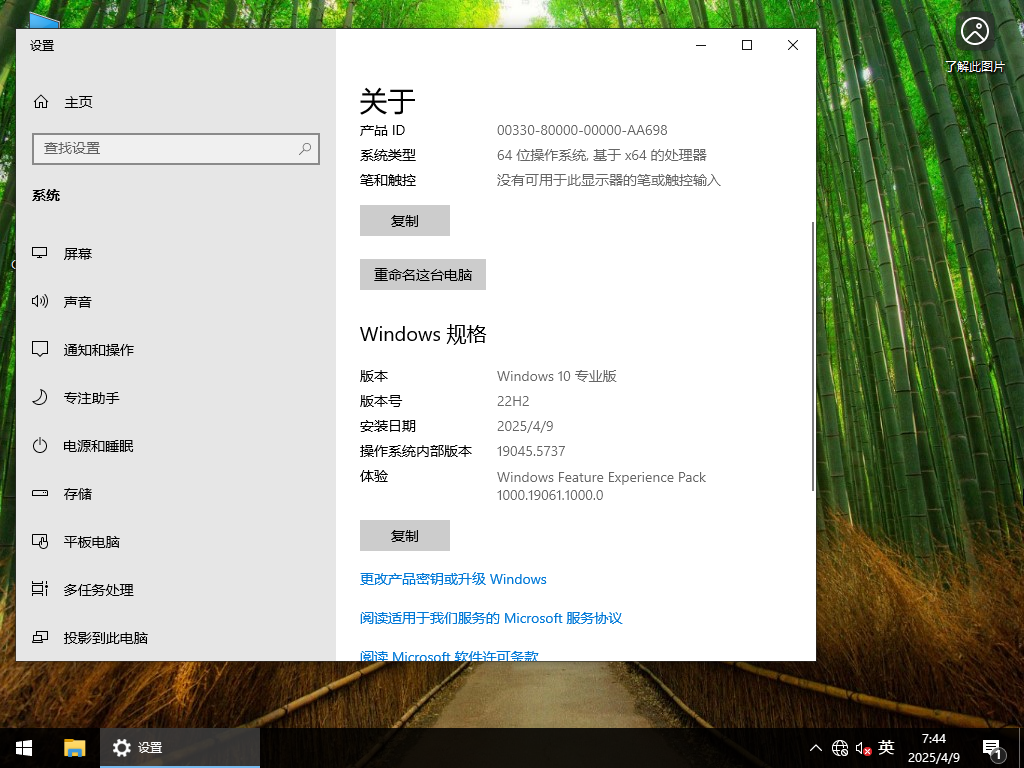Click the 主页 home icon

pyautogui.click(x=40, y=102)
